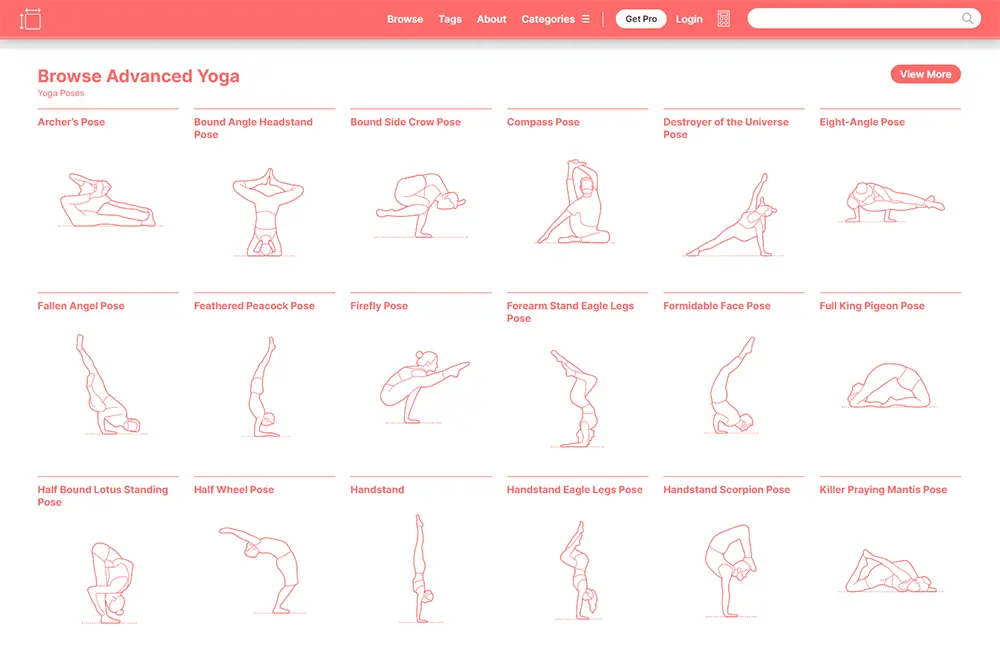Click the Yoga Poses subtitle link
Screen dimensions: 1000x650
[61, 93]
